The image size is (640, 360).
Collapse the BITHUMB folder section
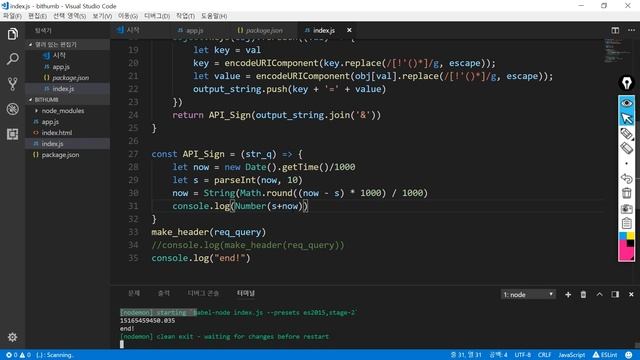(68, 100)
